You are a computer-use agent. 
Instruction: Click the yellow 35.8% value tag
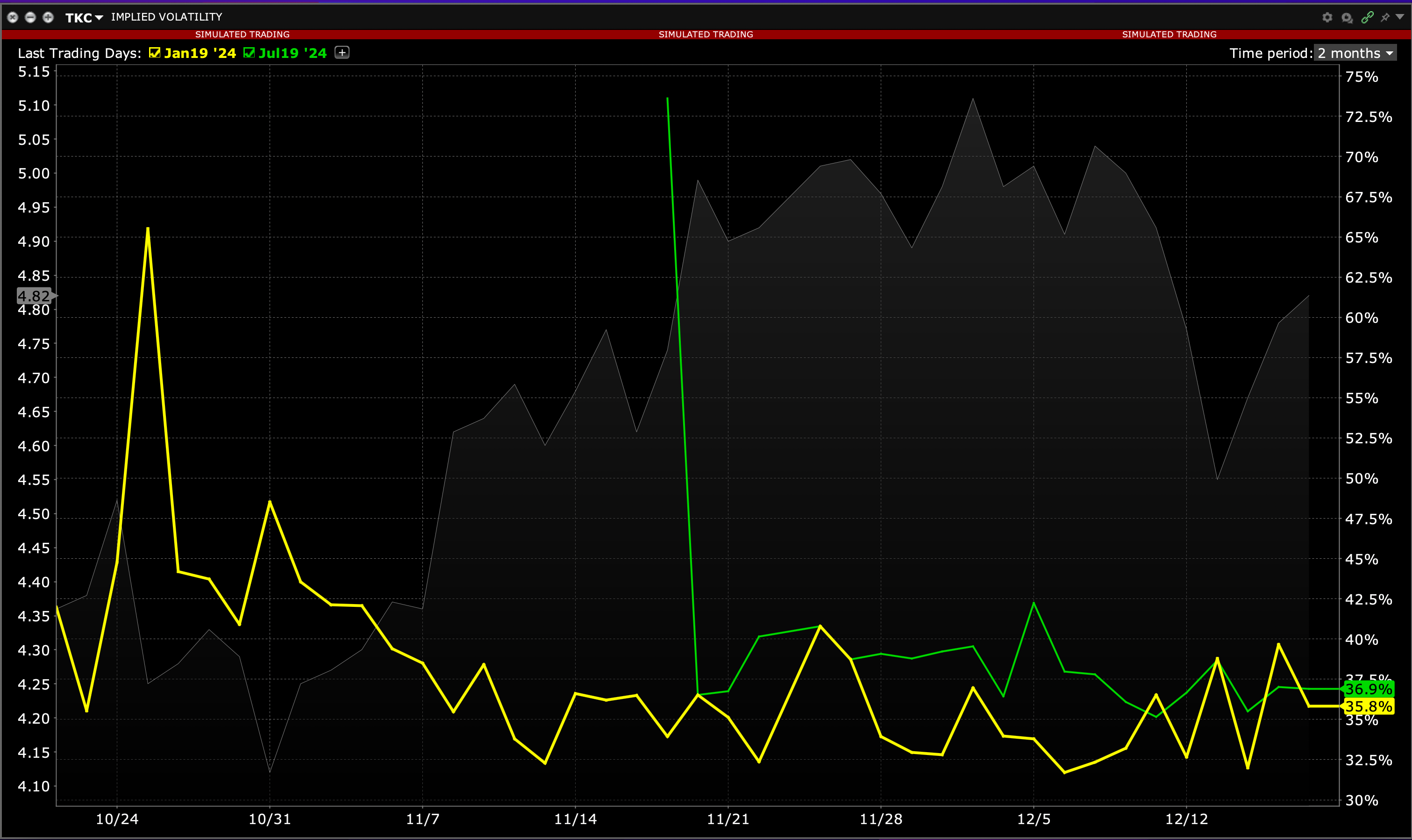coord(1369,706)
